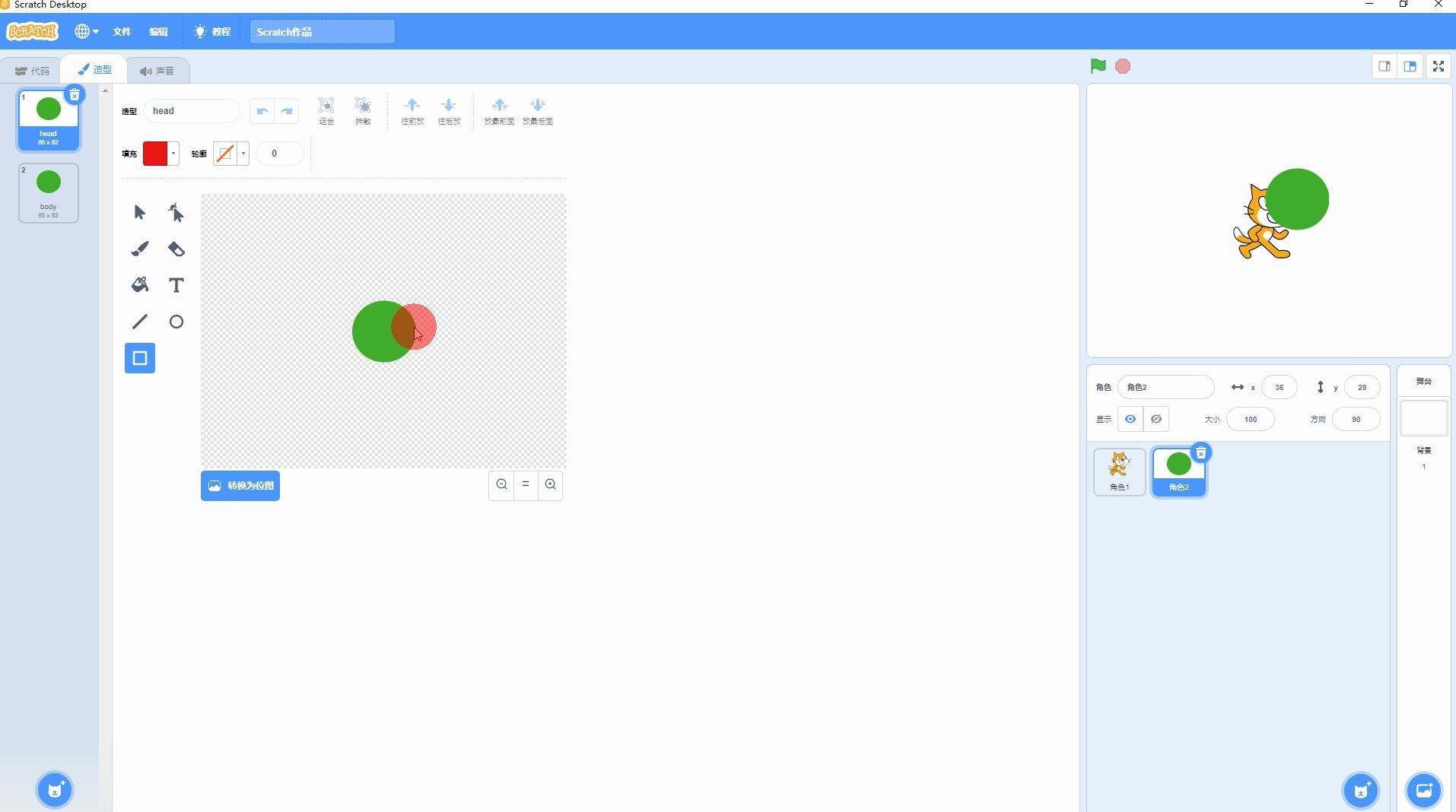Zoom out the paint canvas
The image size is (1456, 812).
pyautogui.click(x=501, y=484)
